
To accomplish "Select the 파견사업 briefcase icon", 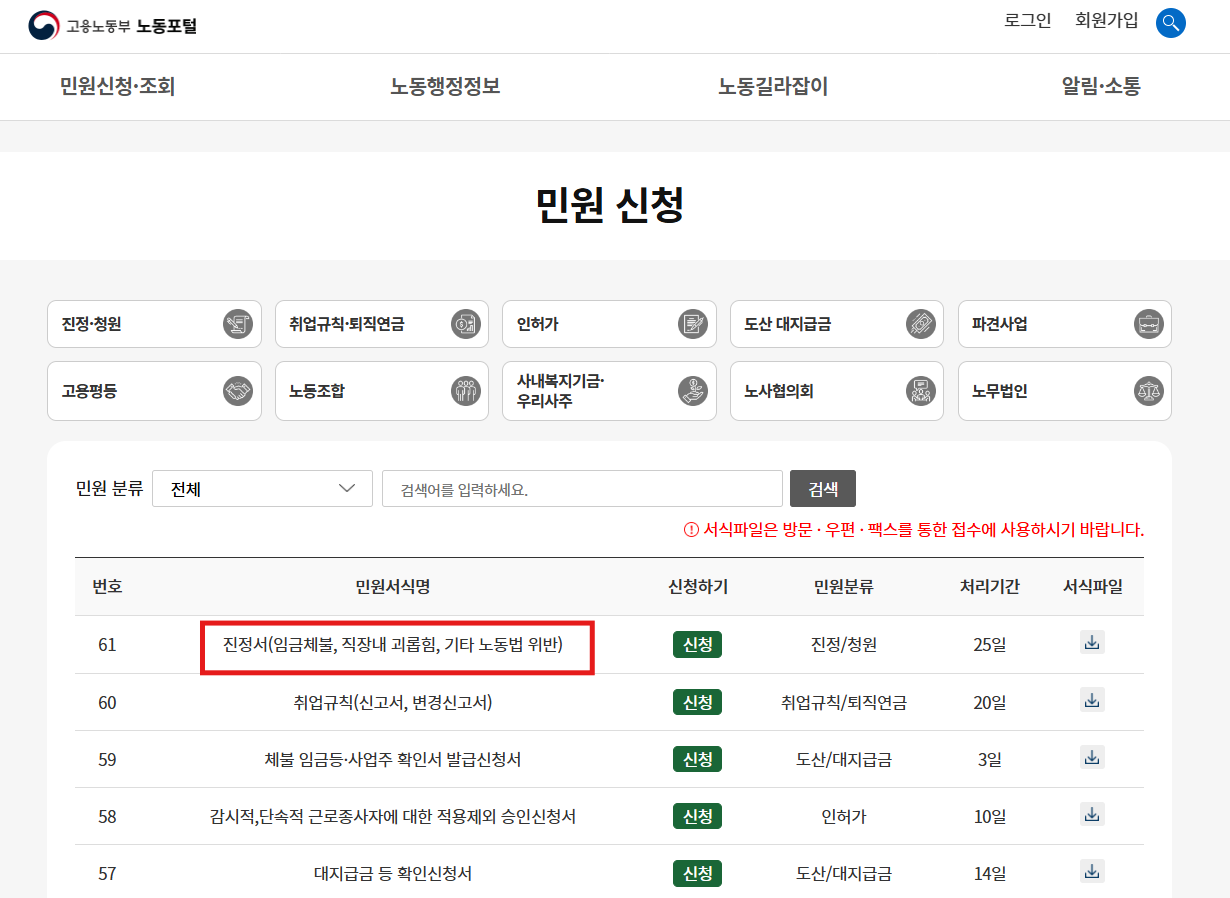I will pyautogui.click(x=1150, y=324).
